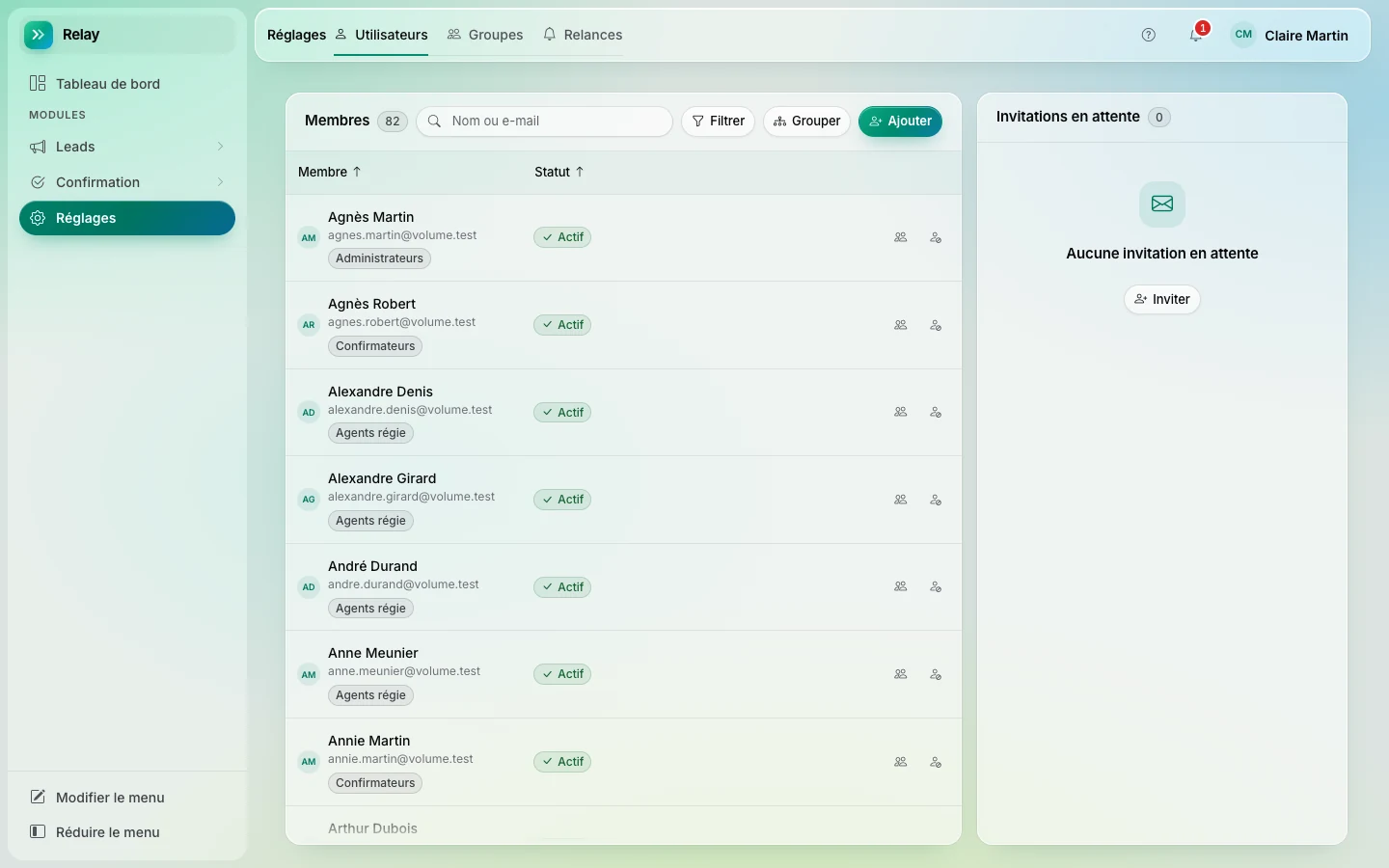Image resolution: width=1389 pixels, height=868 pixels.
Task: Switch to the Relances tab
Action: click(x=583, y=35)
